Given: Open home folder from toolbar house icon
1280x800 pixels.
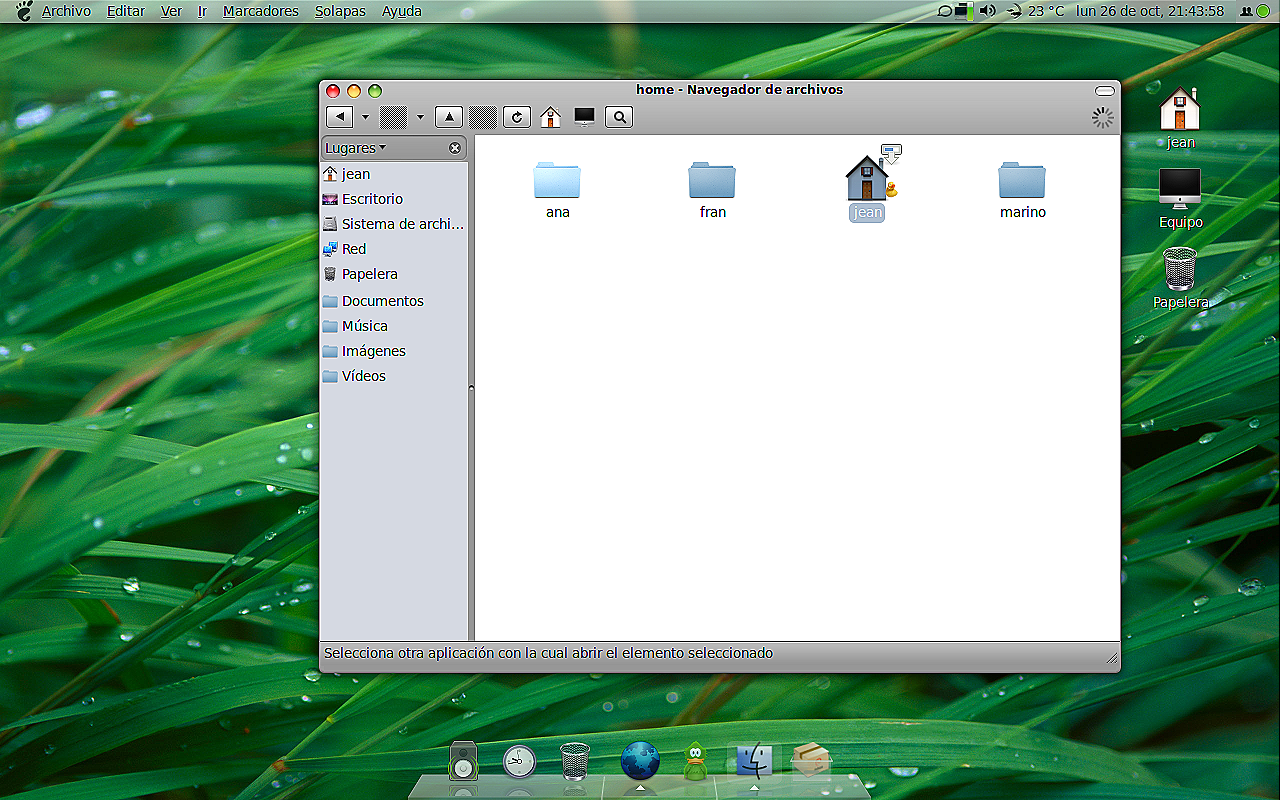Looking at the screenshot, I should pyautogui.click(x=550, y=117).
